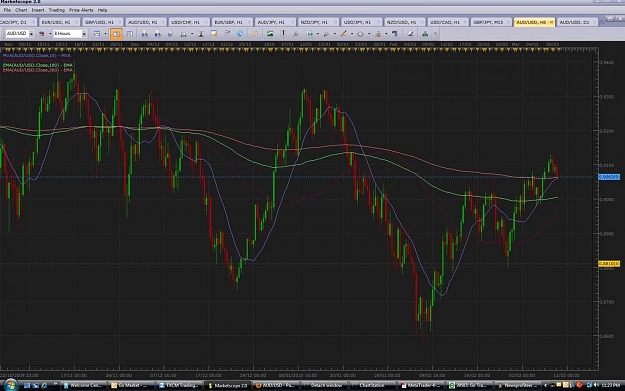
Task: Expand arrow beside the flag icon
Action: click(x=50, y=34)
